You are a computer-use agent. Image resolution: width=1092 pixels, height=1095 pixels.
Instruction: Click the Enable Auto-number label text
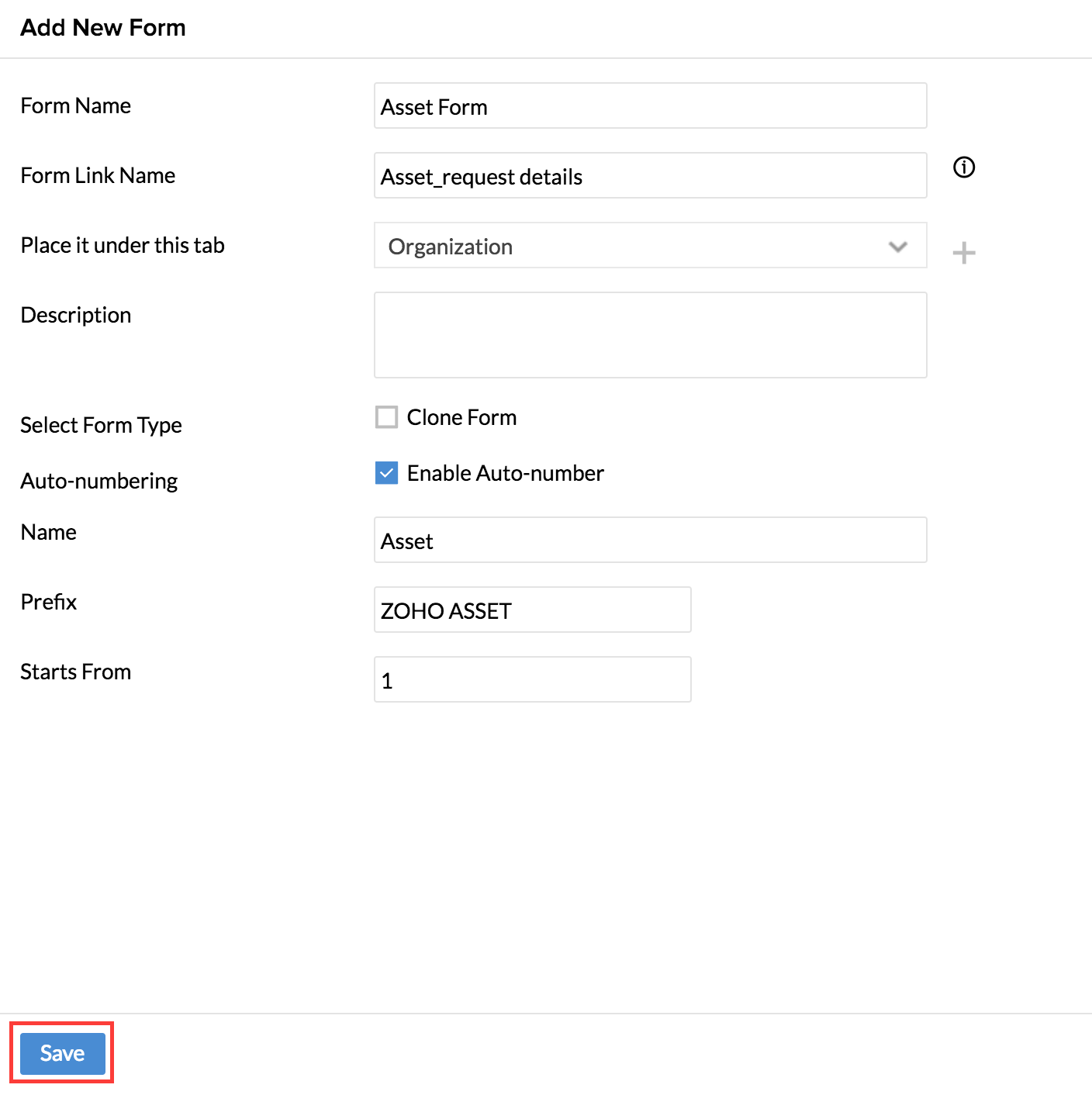(x=505, y=473)
